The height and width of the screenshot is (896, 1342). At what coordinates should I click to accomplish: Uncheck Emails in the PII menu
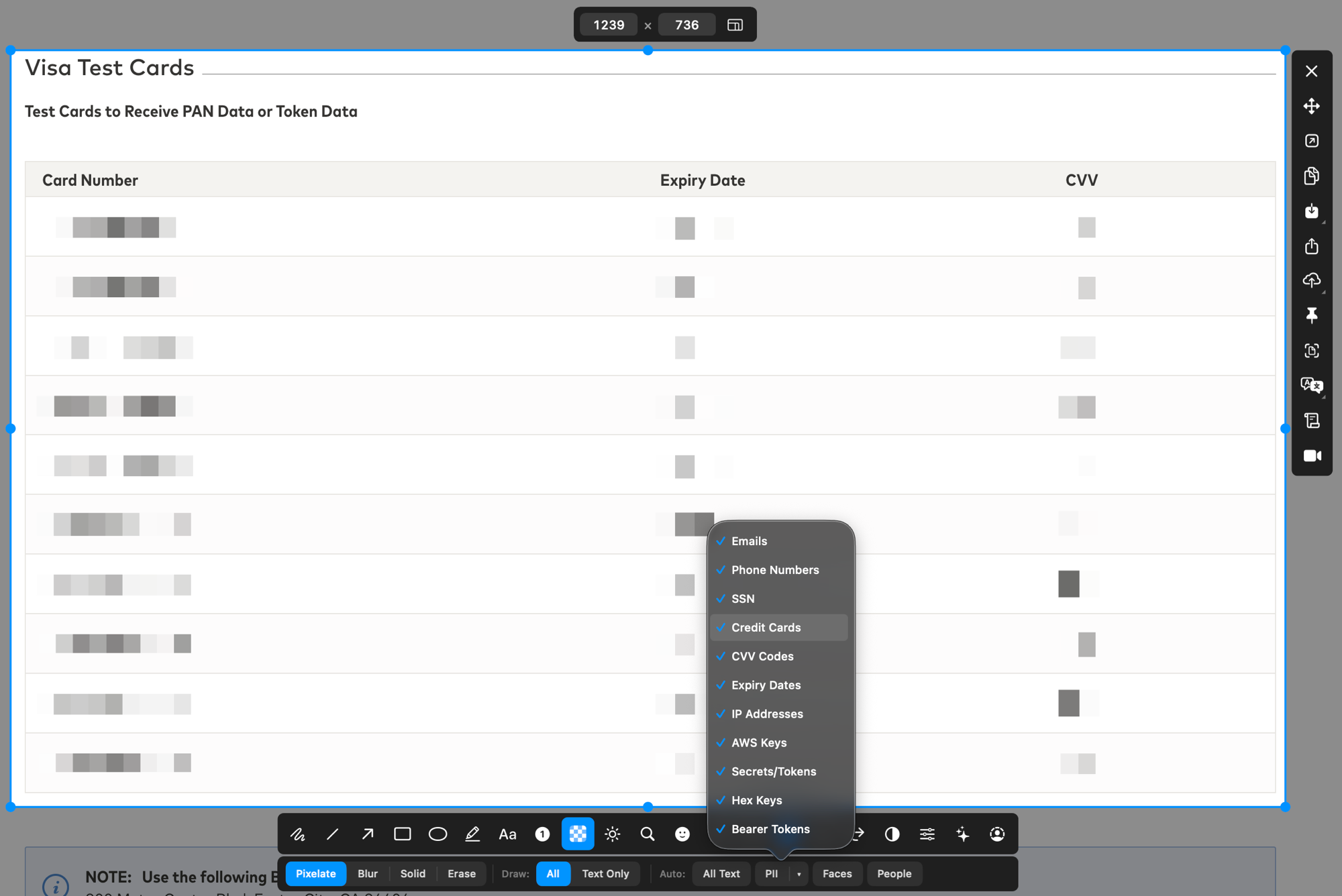(x=779, y=541)
